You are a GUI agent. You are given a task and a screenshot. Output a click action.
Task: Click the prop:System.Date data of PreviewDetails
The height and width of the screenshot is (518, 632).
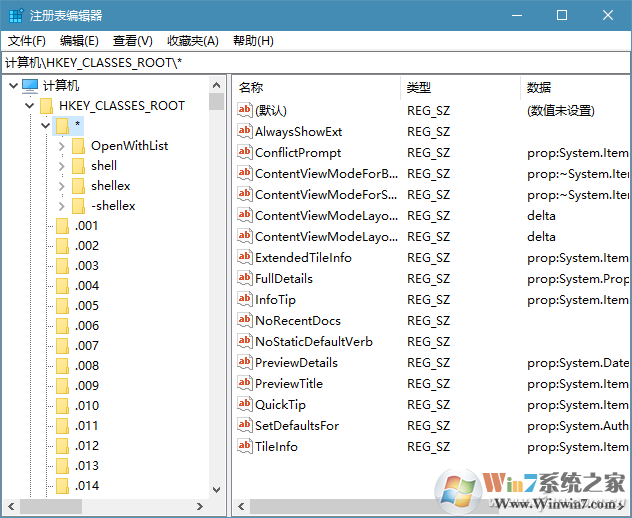click(578, 363)
